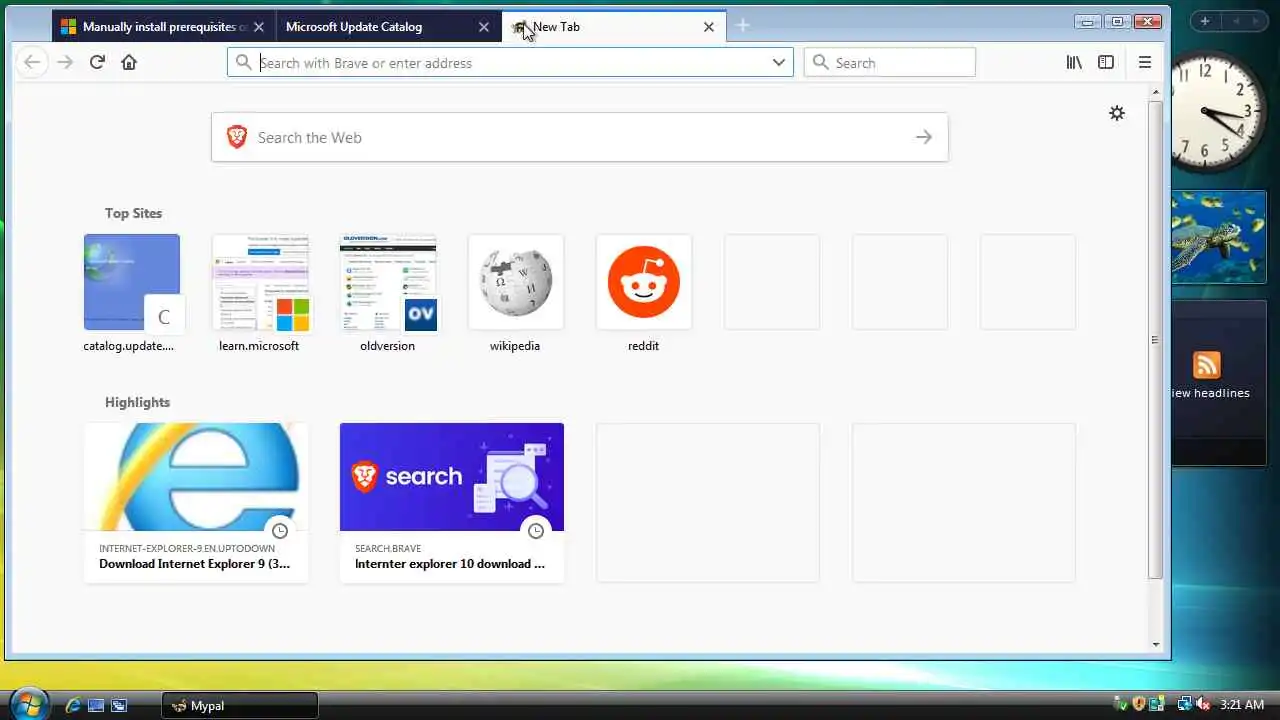Click the Search the Web field
This screenshot has width=1280, height=720.
pos(580,137)
